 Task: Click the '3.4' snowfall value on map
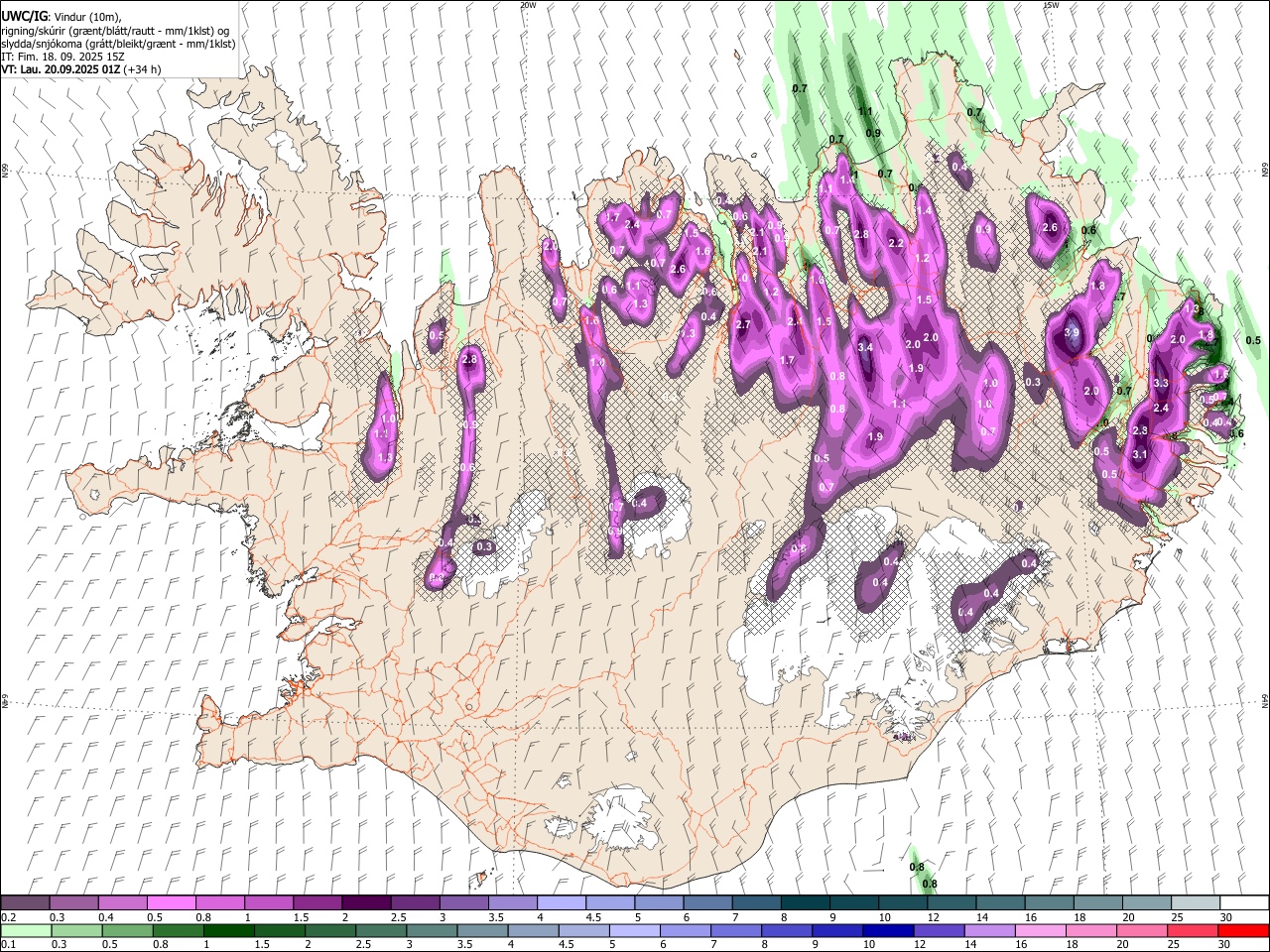pos(865,347)
